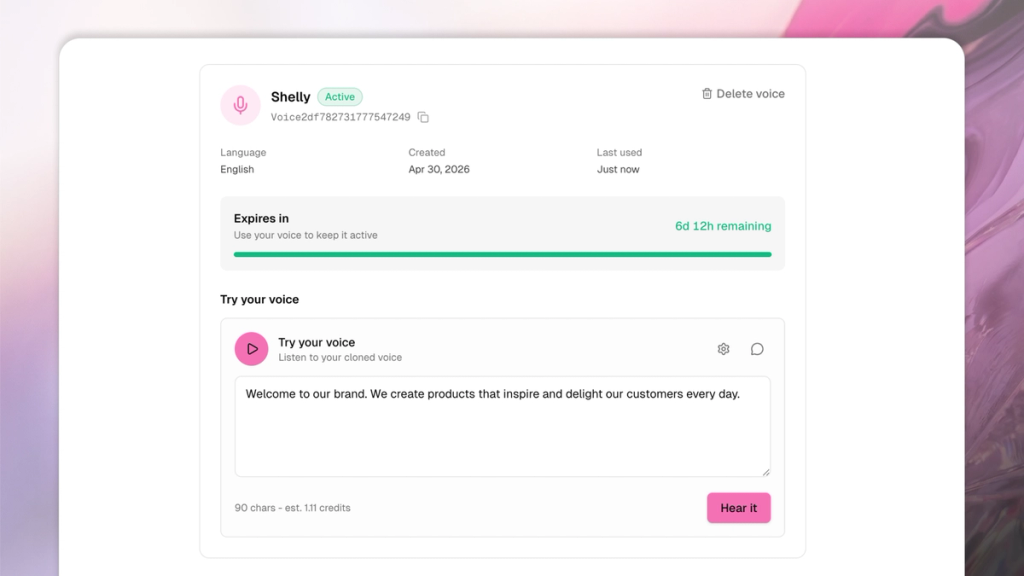
Task: Select the pink microphone avatar for Shelly
Action: [x=239, y=105]
